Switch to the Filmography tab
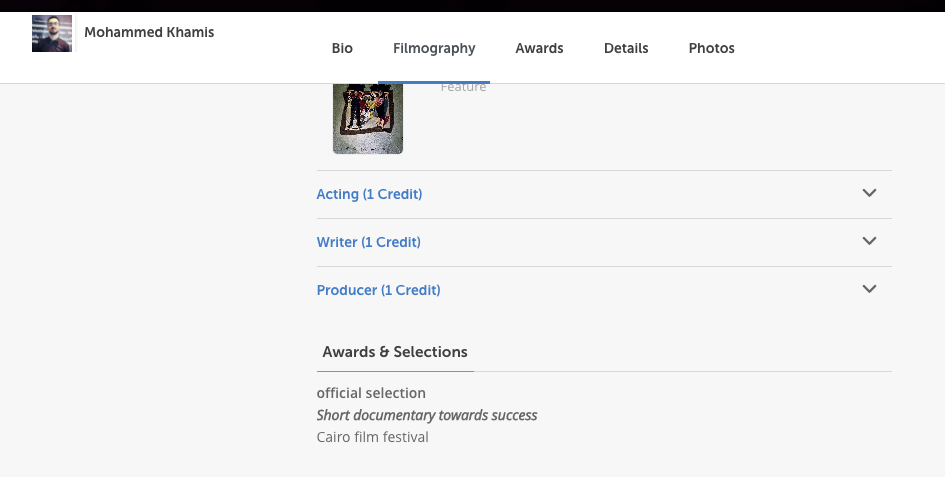The width and height of the screenshot is (945, 477). 434,48
